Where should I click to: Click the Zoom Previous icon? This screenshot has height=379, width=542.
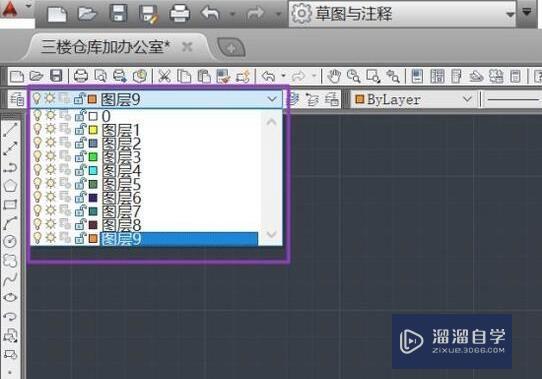coord(393,76)
